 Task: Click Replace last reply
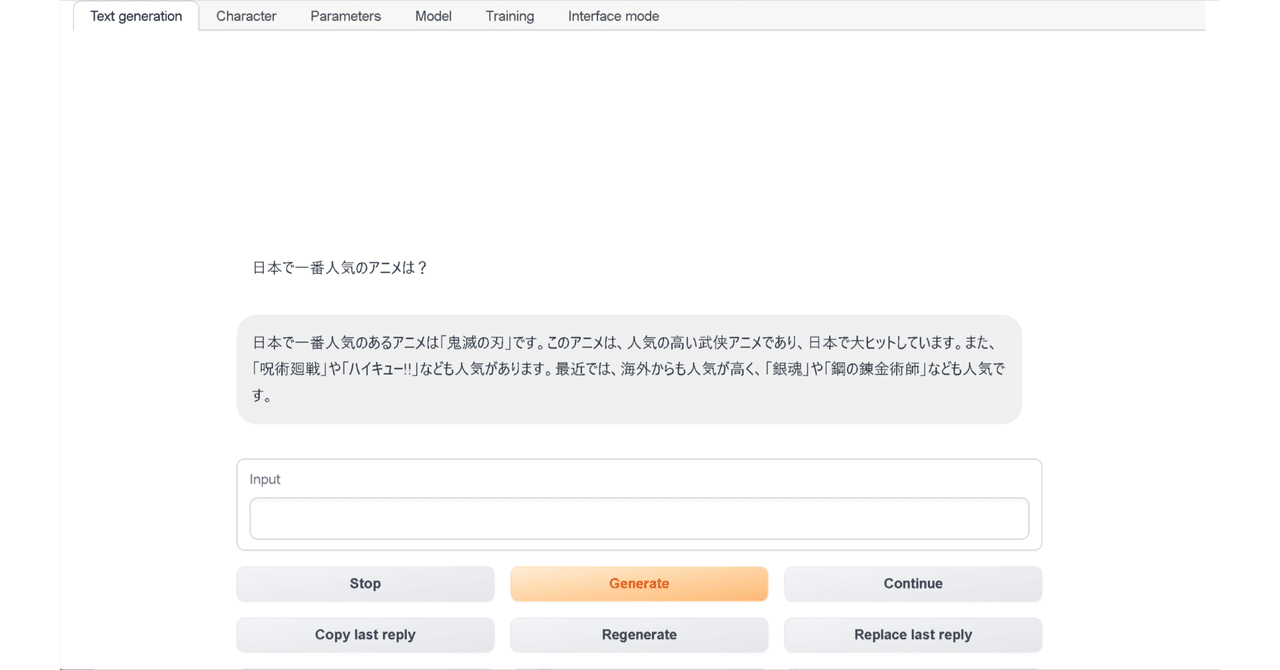tap(913, 634)
